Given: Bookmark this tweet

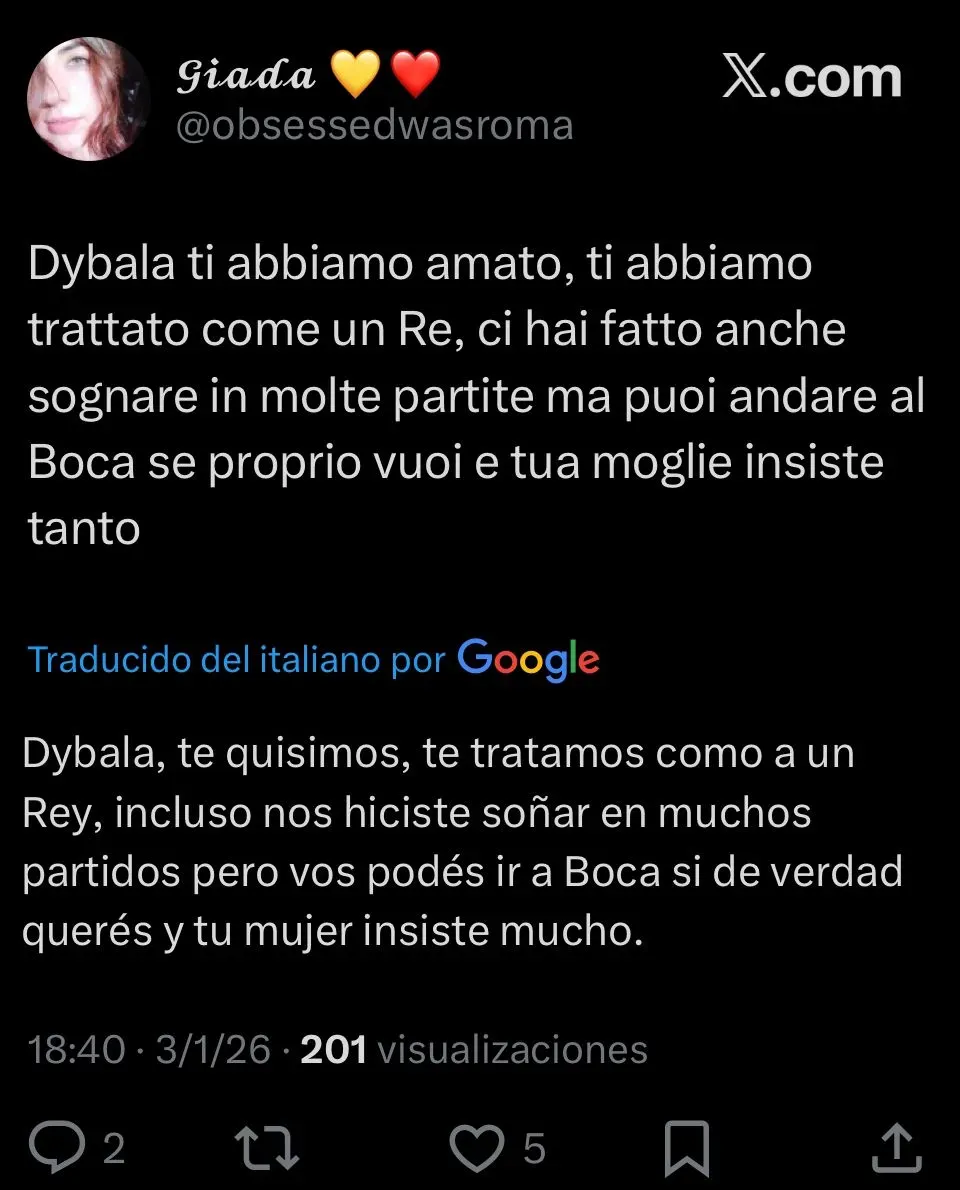Looking at the screenshot, I should tap(687, 1148).
